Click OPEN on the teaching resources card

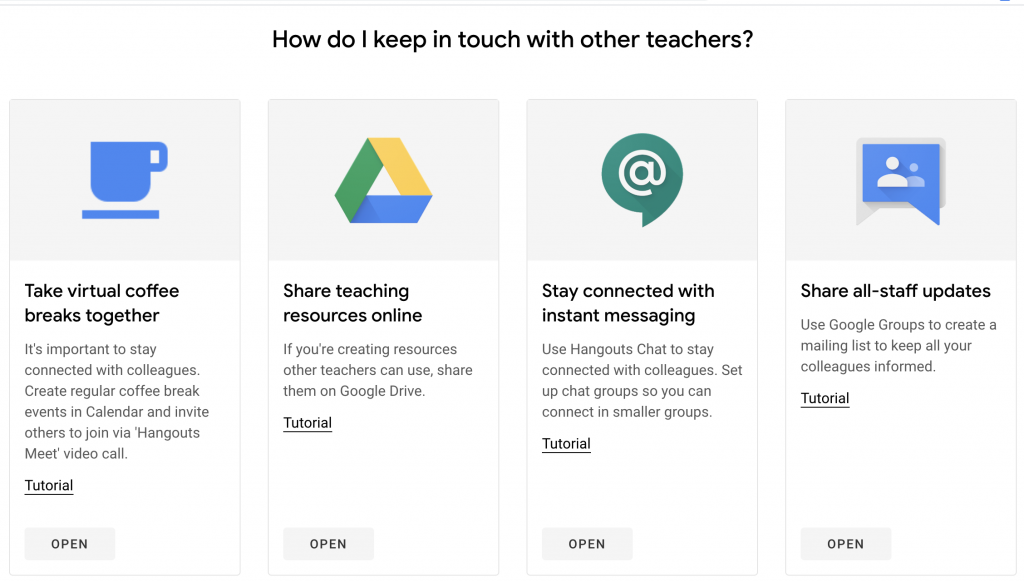coord(328,543)
